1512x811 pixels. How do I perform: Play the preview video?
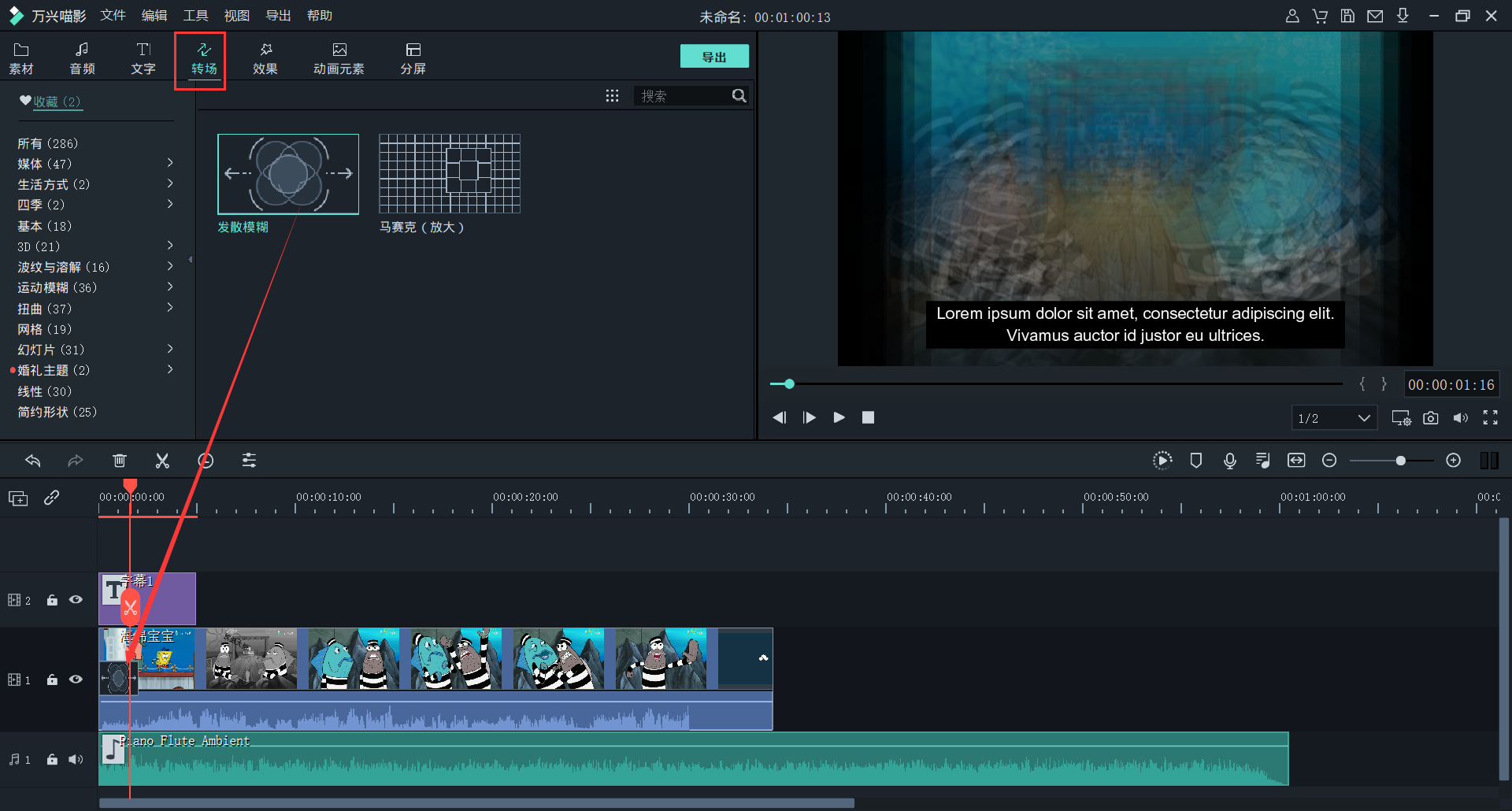[x=839, y=417]
